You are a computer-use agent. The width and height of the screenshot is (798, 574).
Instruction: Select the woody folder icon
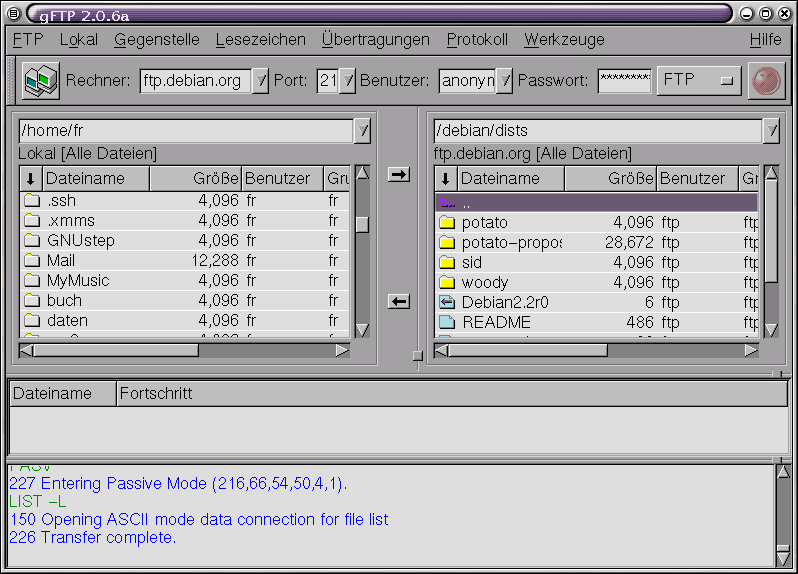coord(447,282)
